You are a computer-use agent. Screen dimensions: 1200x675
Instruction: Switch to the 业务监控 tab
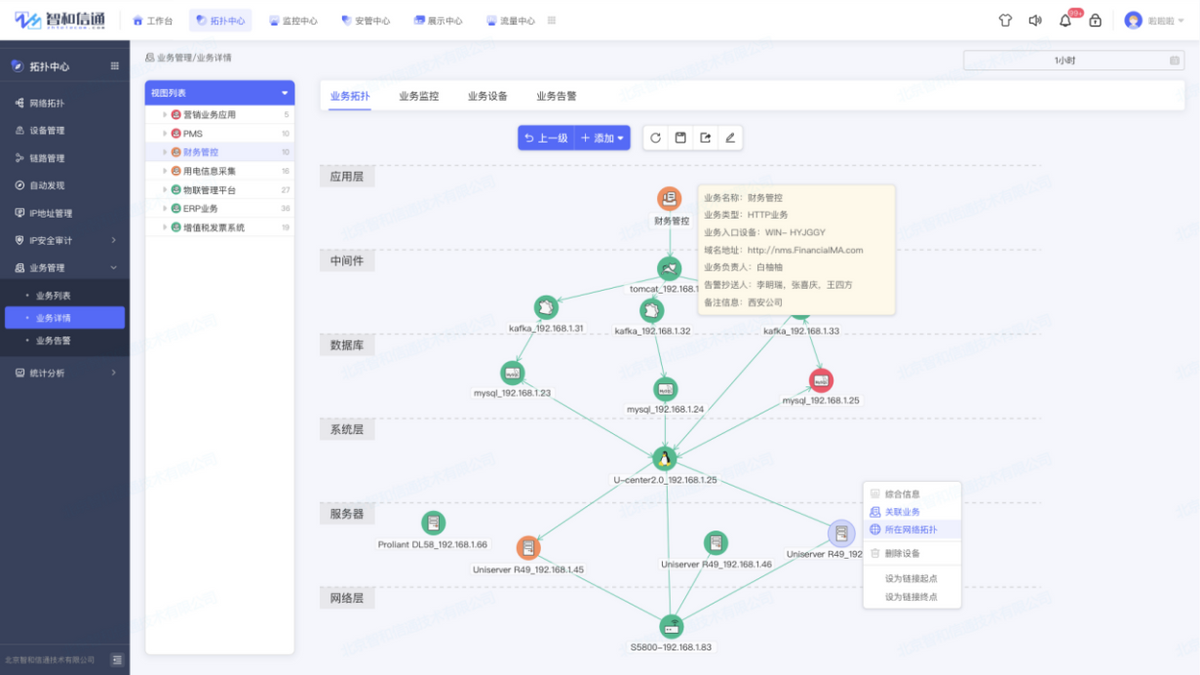click(418, 96)
